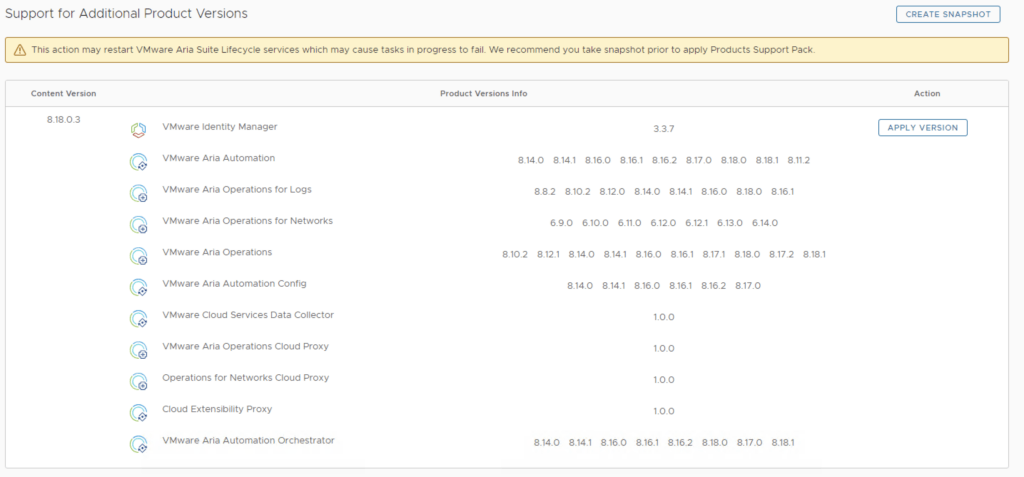Click the VMware Aria Operations product icon
The height and width of the screenshot is (477, 1024).
[x=139, y=256]
